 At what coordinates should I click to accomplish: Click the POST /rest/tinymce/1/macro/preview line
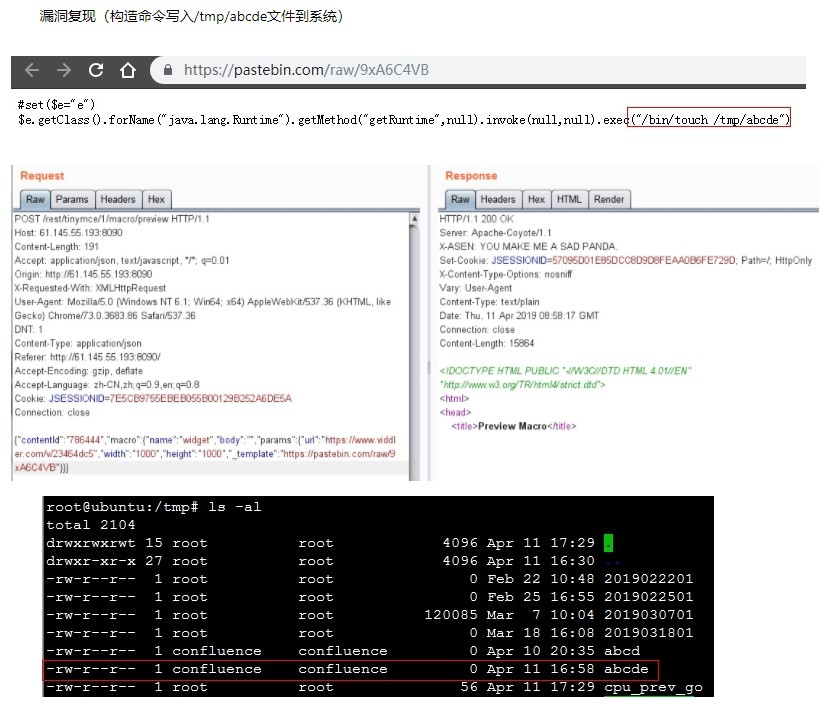pos(112,219)
